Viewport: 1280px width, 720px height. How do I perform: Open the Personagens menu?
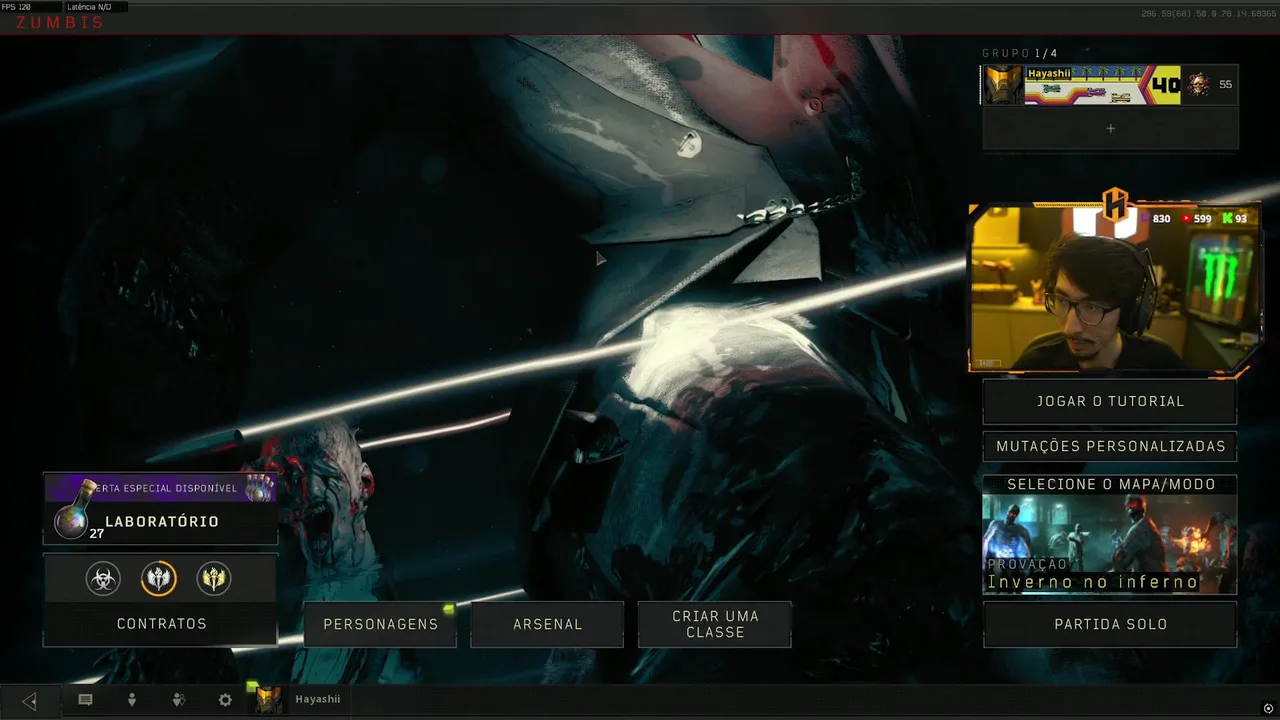380,624
